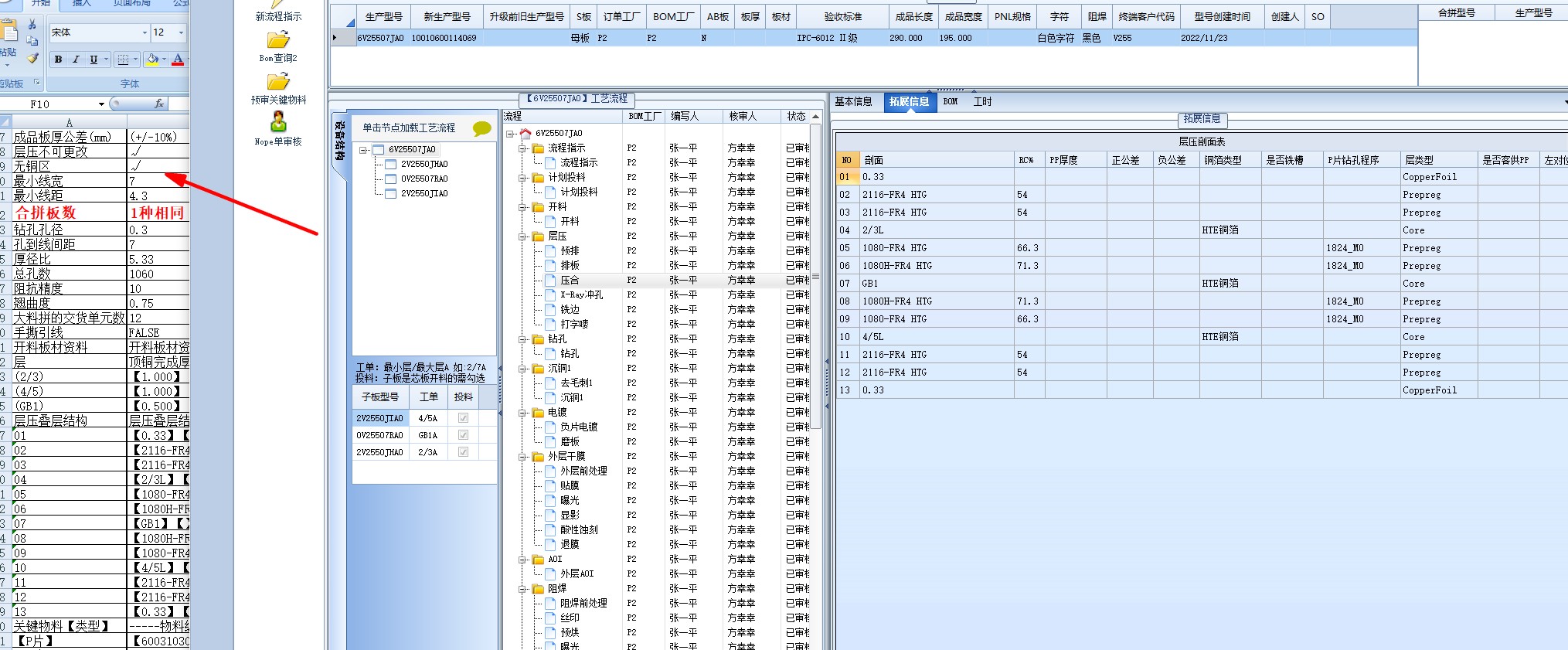Collapse the 6V25507JA0 flow tree root
The height and width of the screenshot is (650, 1568).
(510, 134)
